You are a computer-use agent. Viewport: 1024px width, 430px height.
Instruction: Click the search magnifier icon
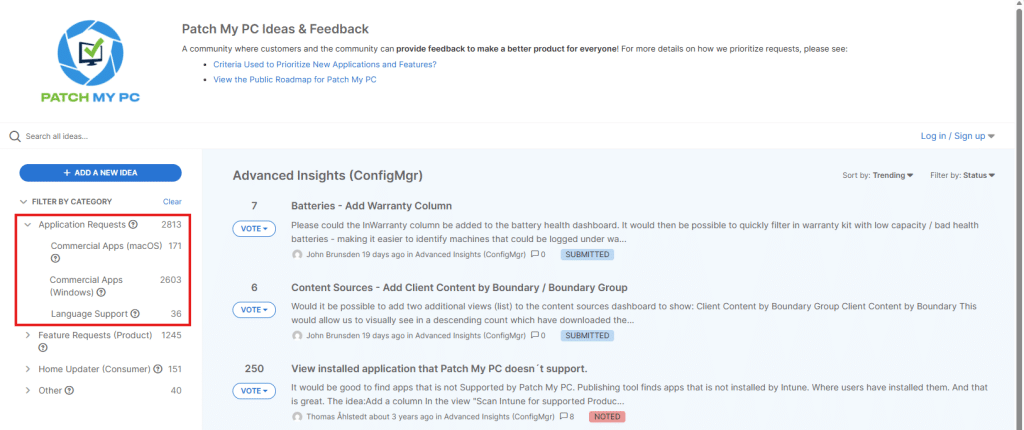click(x=15, y=136)
